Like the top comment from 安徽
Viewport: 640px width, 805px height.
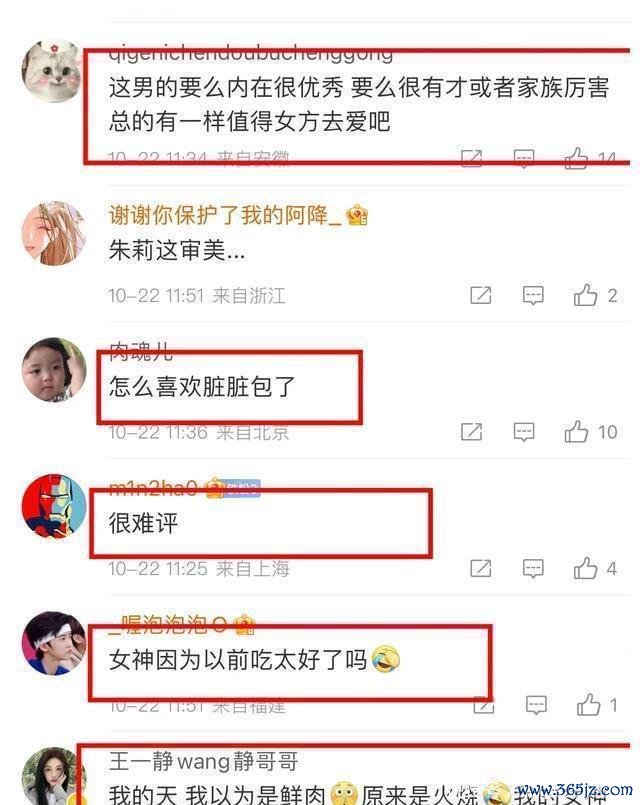(576, 158)
